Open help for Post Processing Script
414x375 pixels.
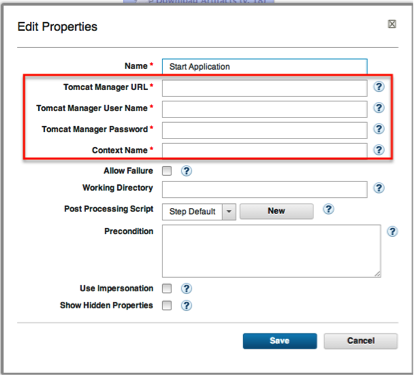pos(328,209)
